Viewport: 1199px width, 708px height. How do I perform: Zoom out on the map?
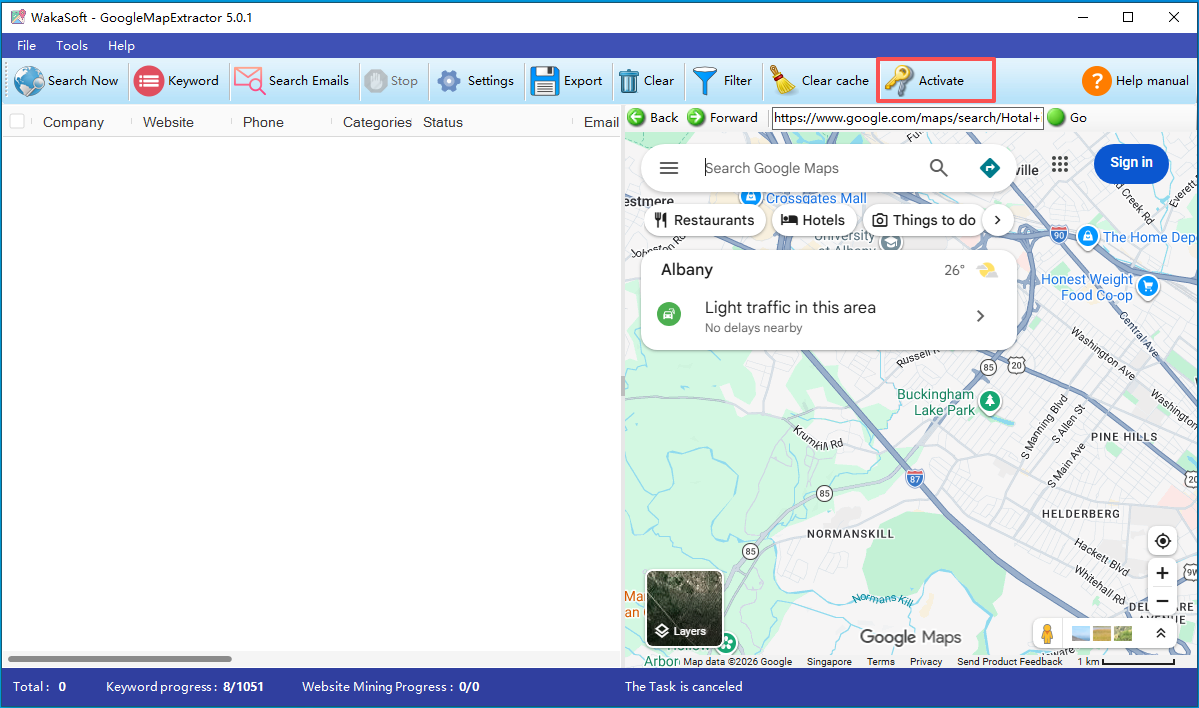click(x=1162, y=601)
